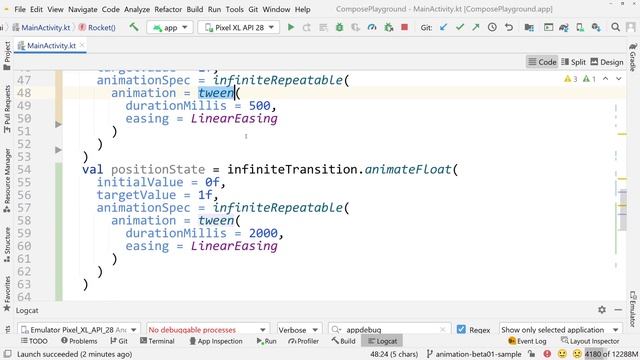This screenshot has width=640, height=360.
Task: Go to previous highlighted error arrow
Action: tap(606, 78)
